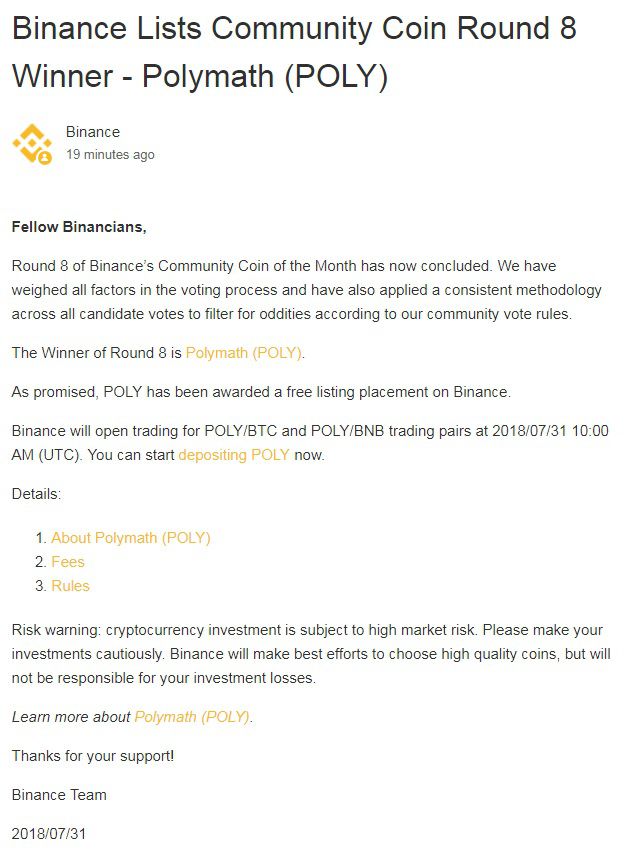This screenshot has width=628, height=852.
Task: Open 'About Polymath (POLY)' details link
Action: (131, 538)
